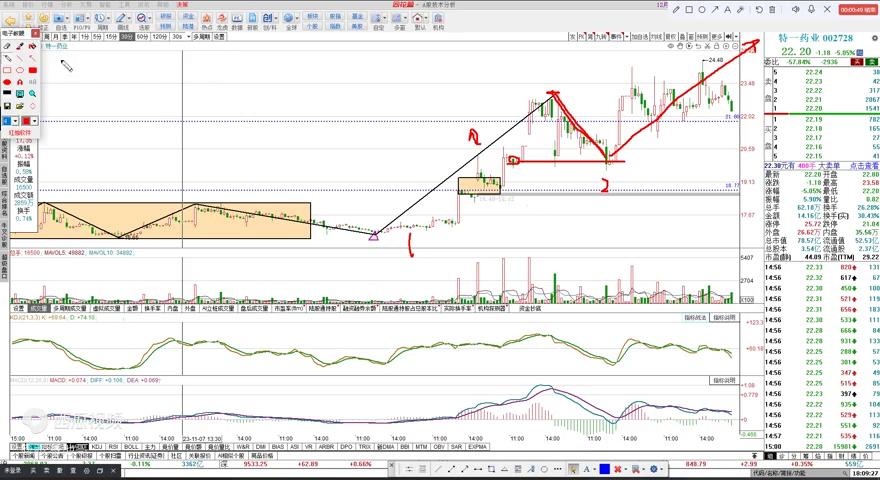Expand the 多窗 toolbar dropdown arrow

click(404, 19)
